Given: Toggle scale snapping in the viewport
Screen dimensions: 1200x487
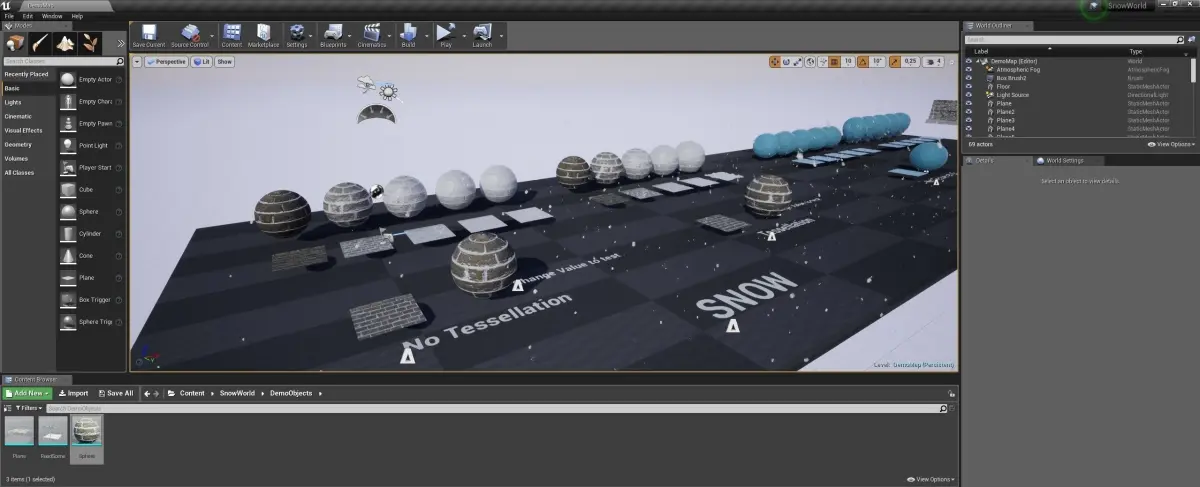Looking at the screenshot, I should tap(897, 62).
